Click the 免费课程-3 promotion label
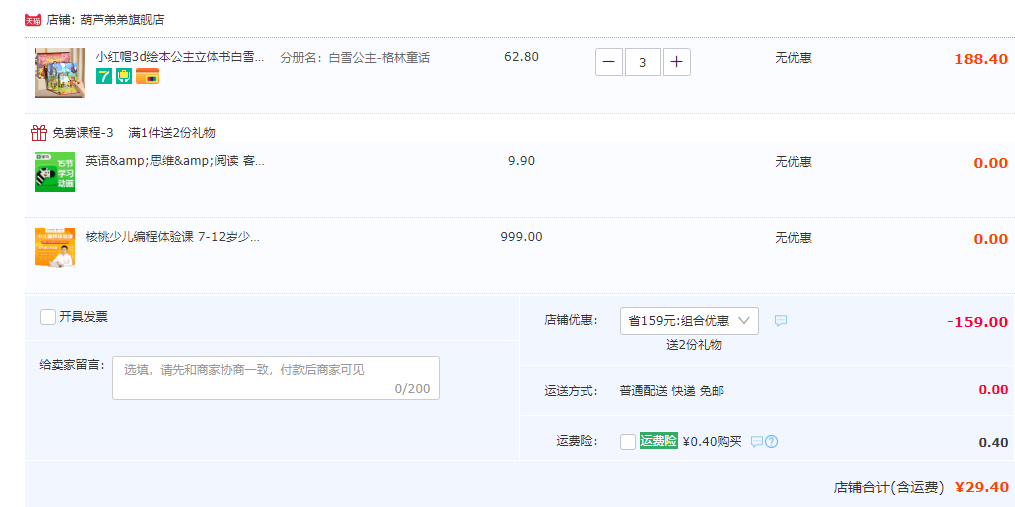 (x=83, y=133)
